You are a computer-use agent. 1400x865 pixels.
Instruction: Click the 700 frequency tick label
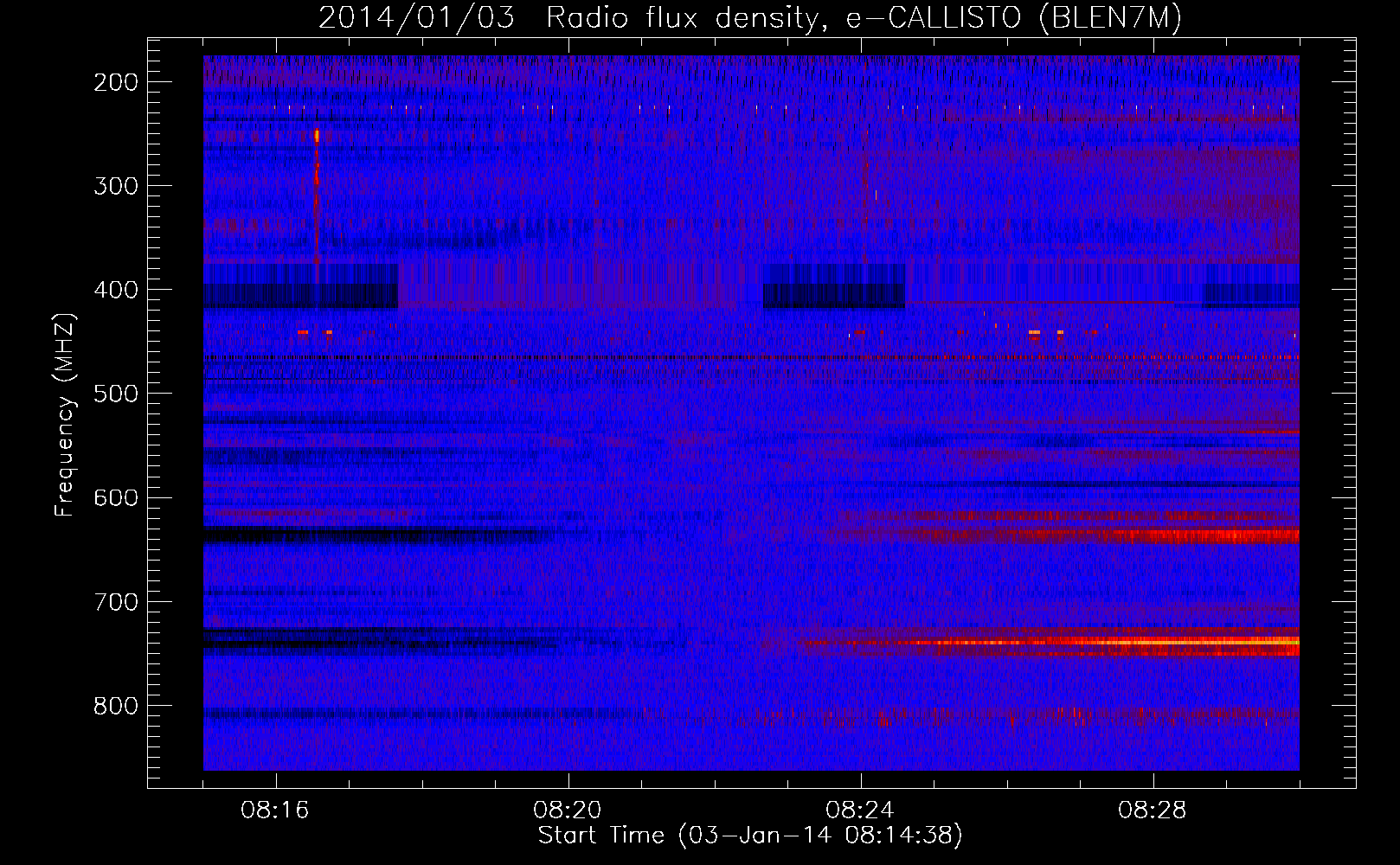pos(115,601)
